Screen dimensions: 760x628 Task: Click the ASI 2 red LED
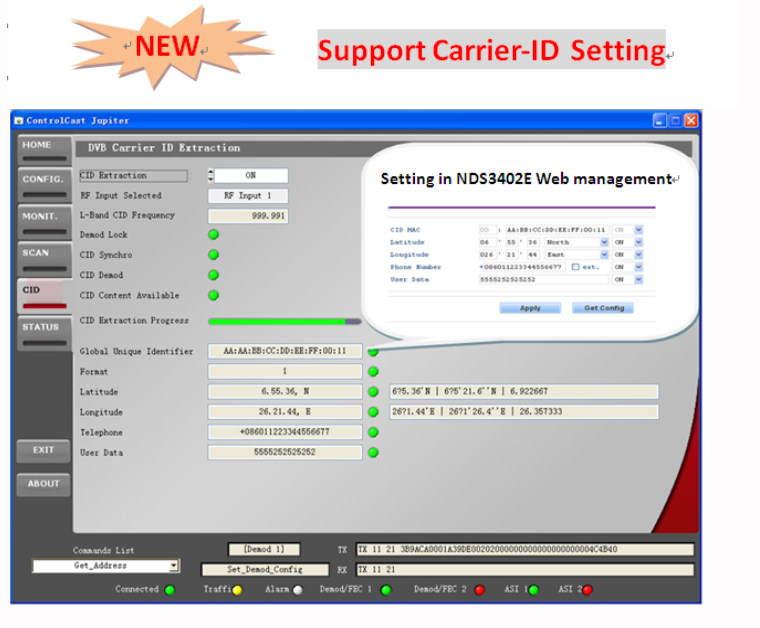pyautogui.click(x=587, y=590)
